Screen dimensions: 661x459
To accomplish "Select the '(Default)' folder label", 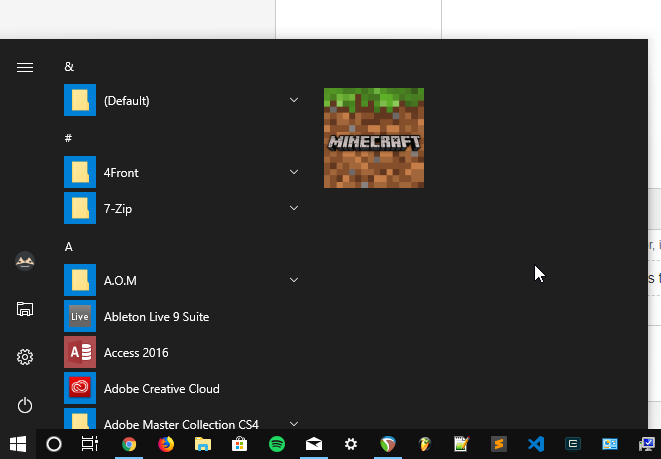I will [x=127, y=101].
